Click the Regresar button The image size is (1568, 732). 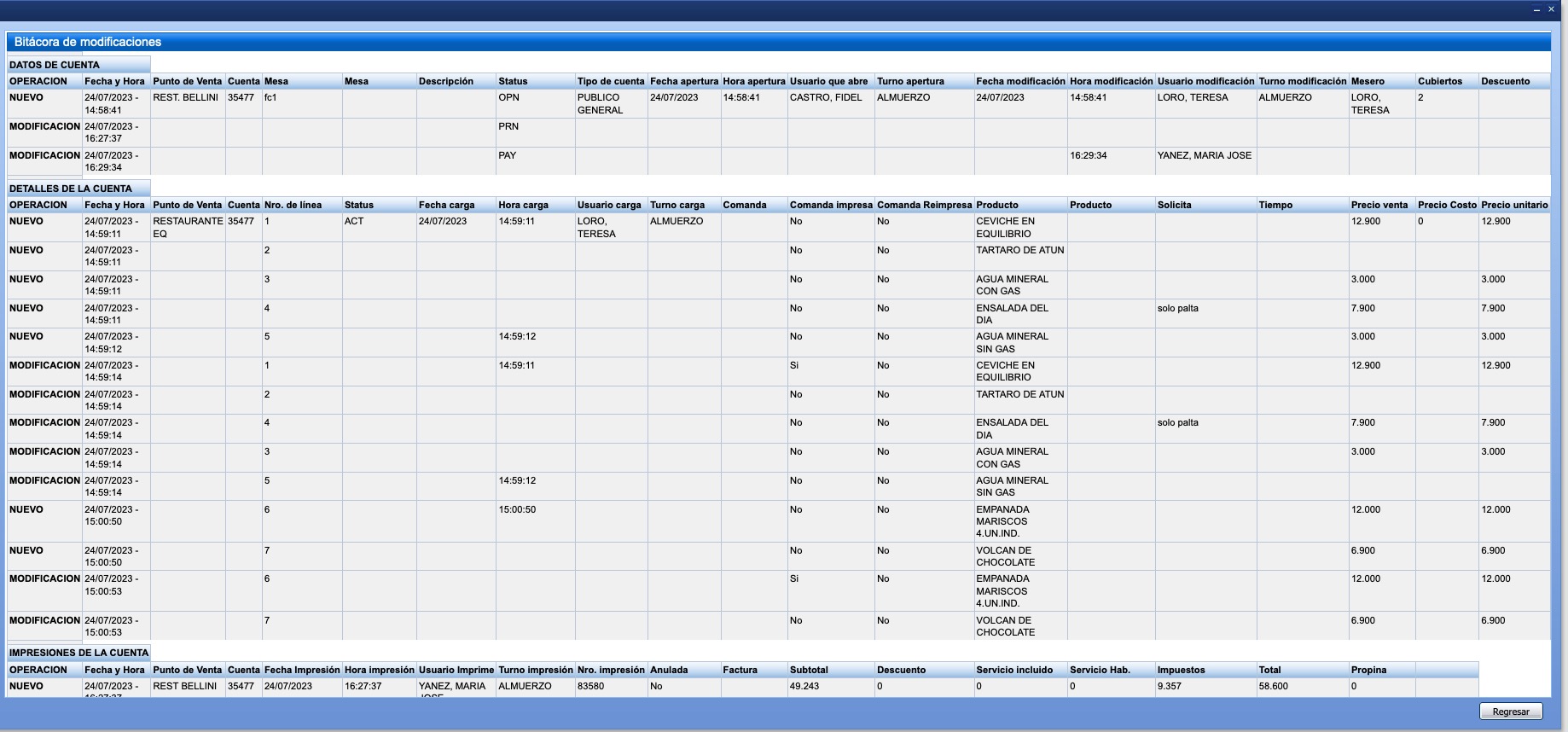1511,712
